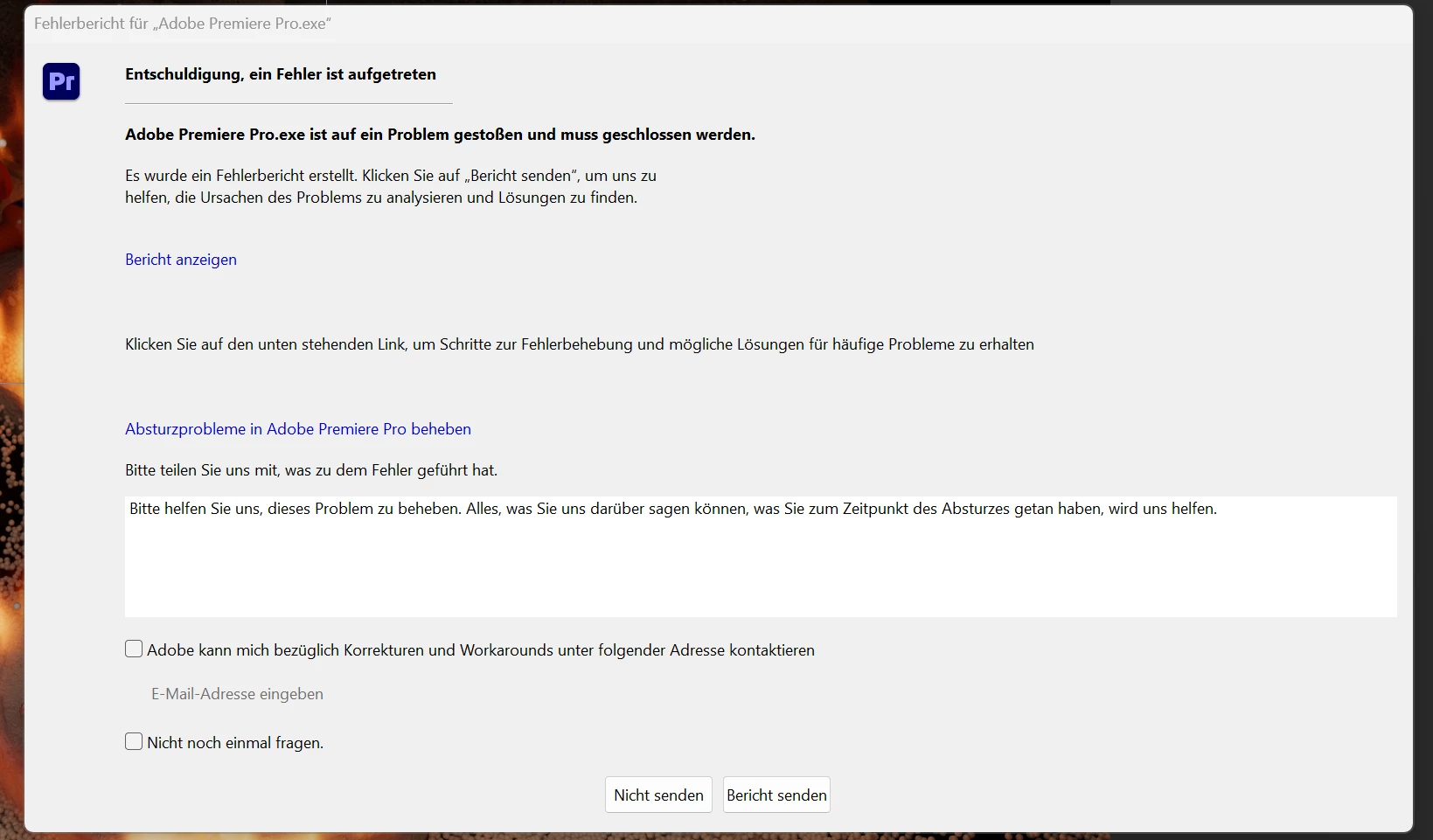Submit with the 'Bericht senden' button
The width and height of the screenshot is (1433, 840).
[776, 795]
